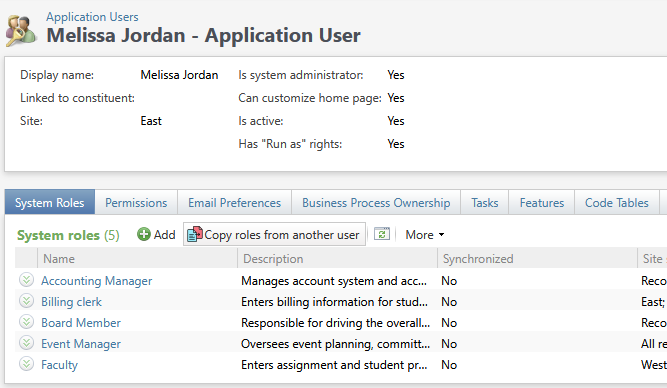Click the Linked to constituent label
Viewport: 667px width, 388px height.
click(x=77, y=98)
